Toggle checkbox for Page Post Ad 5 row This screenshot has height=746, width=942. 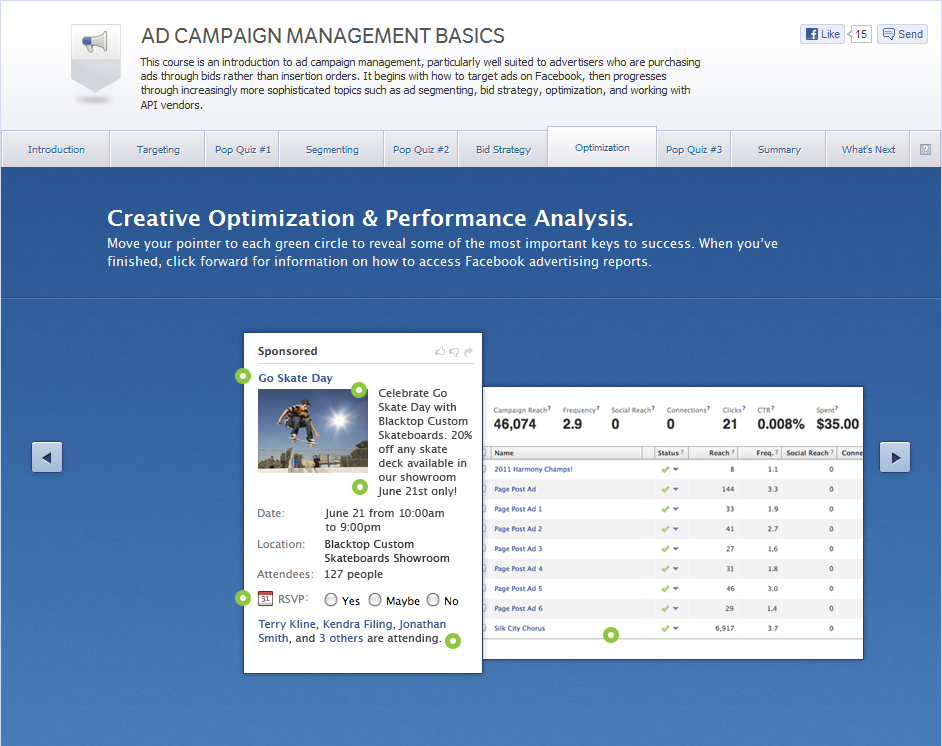(x=484, y=588)
